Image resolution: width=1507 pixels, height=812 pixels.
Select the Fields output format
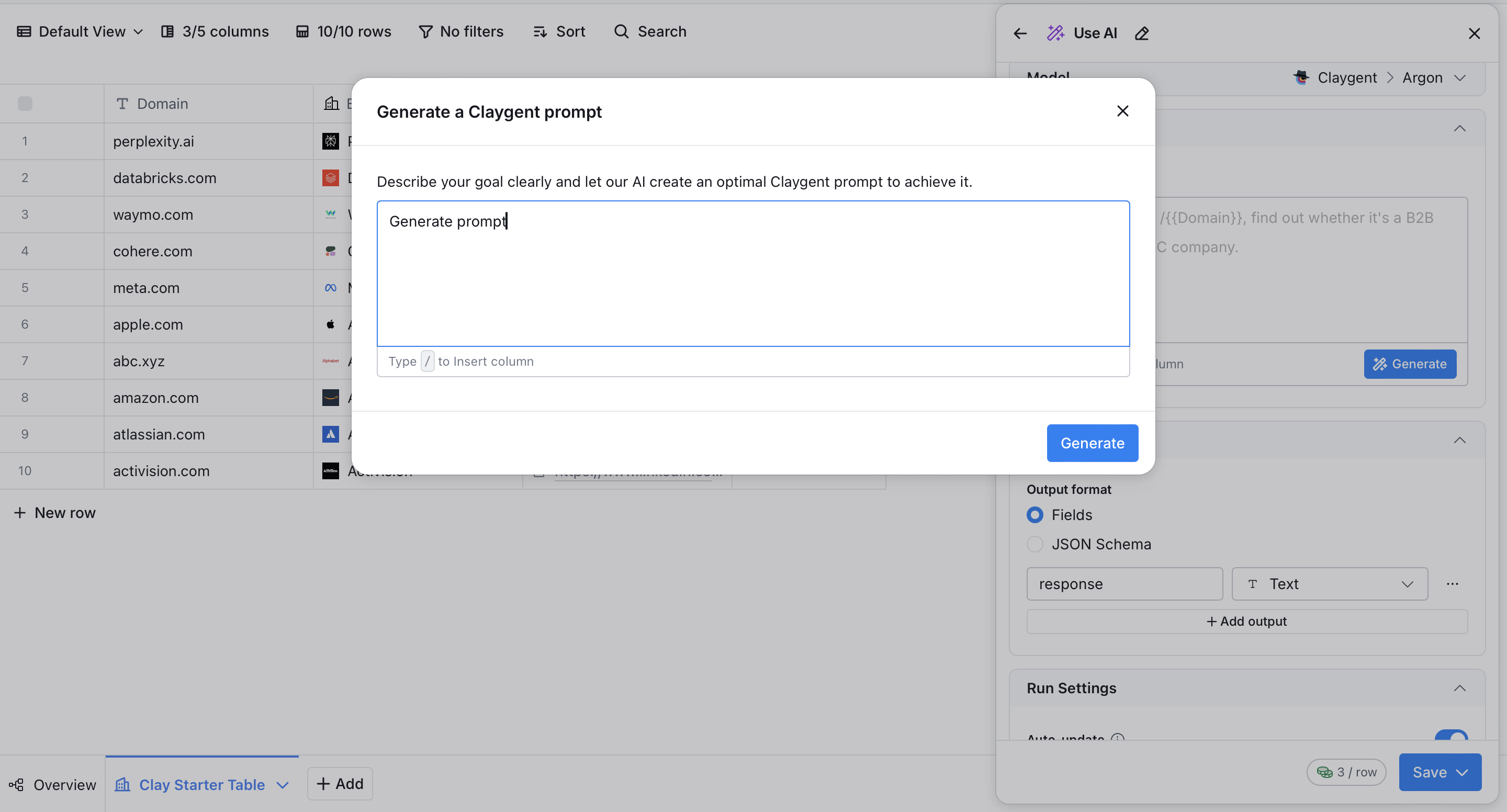[x=1034, y=515]
